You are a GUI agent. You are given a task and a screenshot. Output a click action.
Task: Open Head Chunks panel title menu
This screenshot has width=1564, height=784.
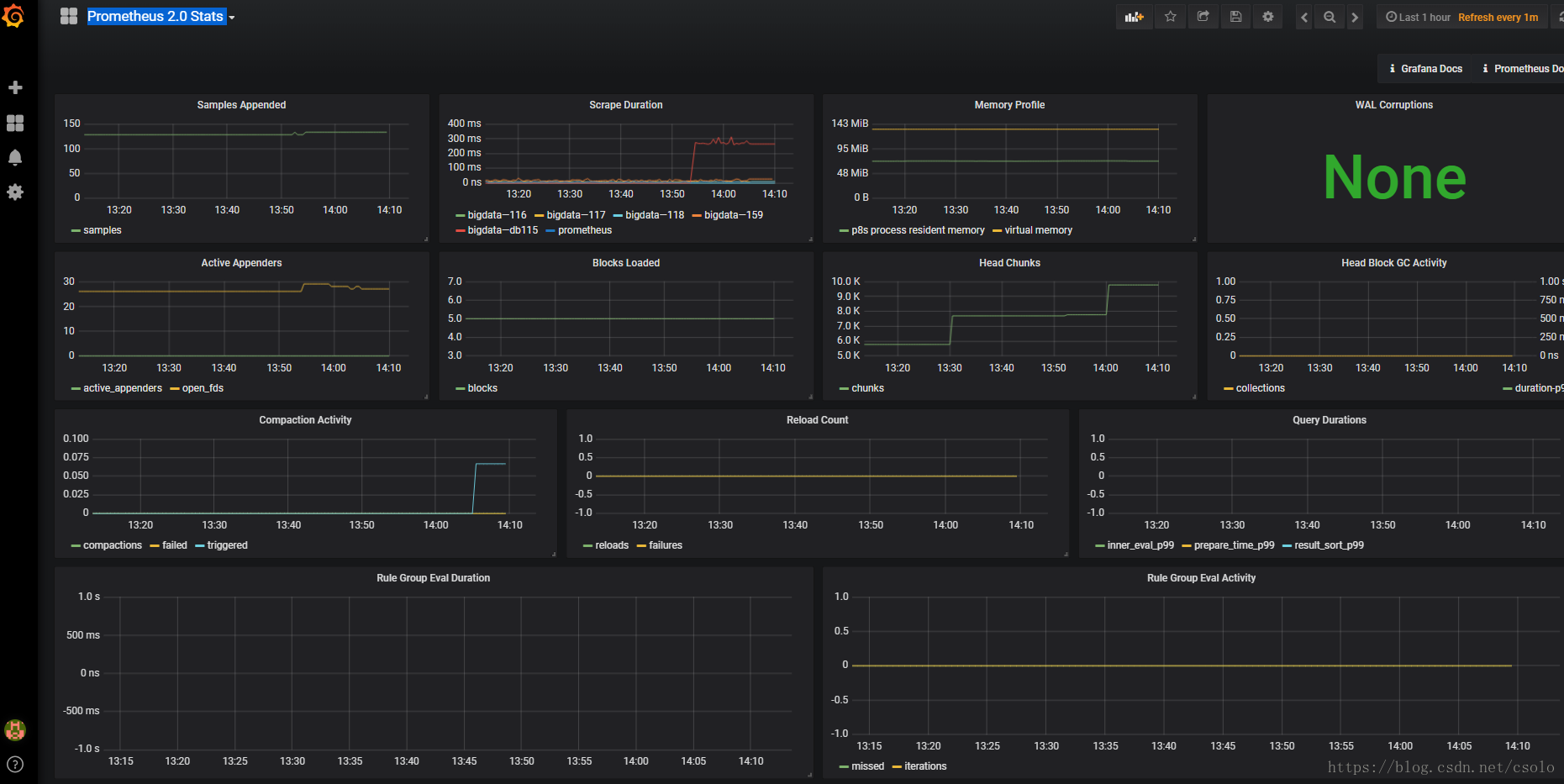[x=1009, y=263]
